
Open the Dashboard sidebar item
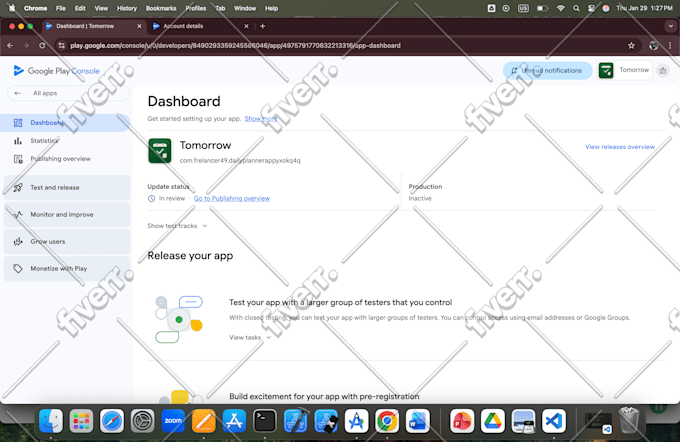[65, 123]
